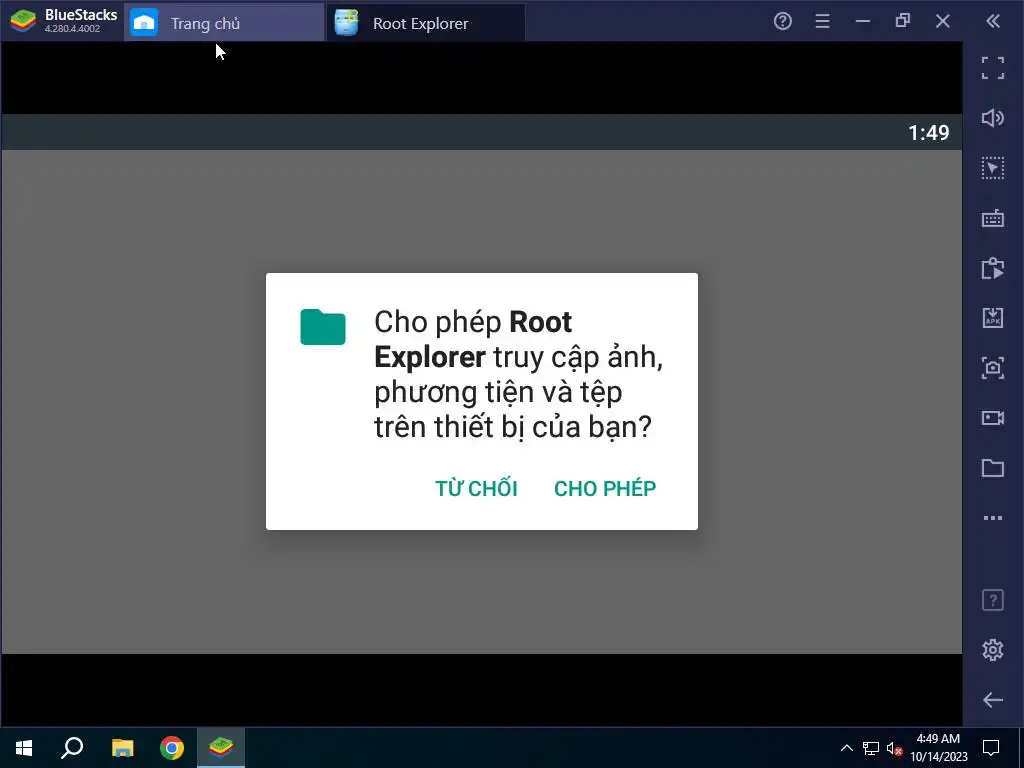Open network status tray icon
This screenshot has height=768, width=1024.
click(x=871, y=748)
